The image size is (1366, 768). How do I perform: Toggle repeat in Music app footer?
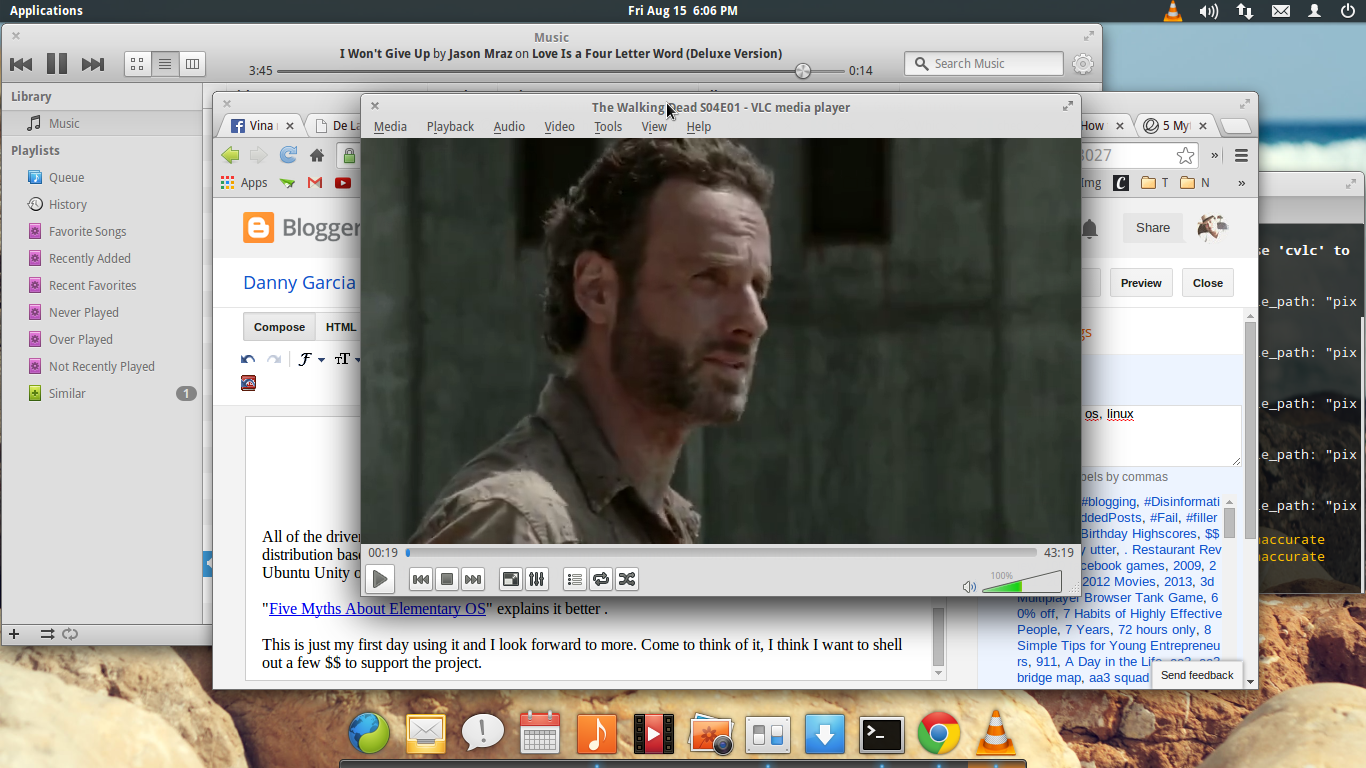click(x=70, y=634)
